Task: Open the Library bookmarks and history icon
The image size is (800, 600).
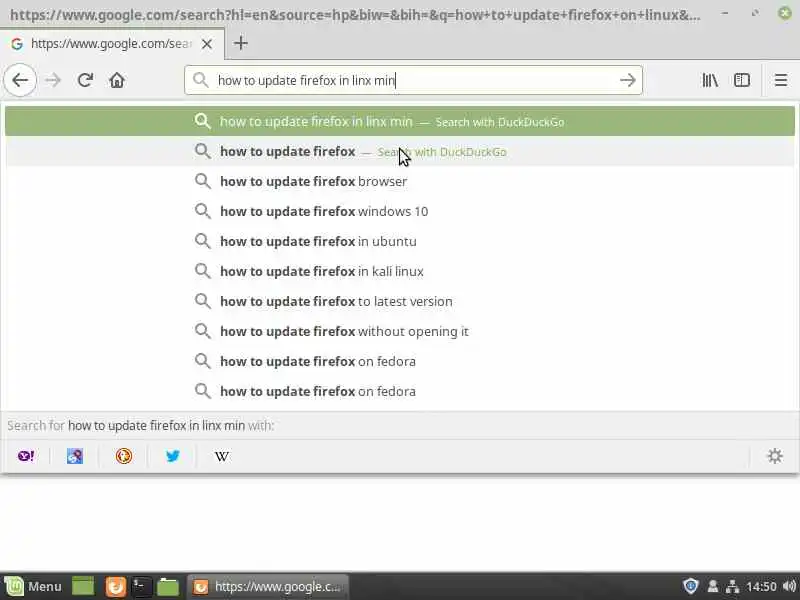Action: tap(710, 80)
